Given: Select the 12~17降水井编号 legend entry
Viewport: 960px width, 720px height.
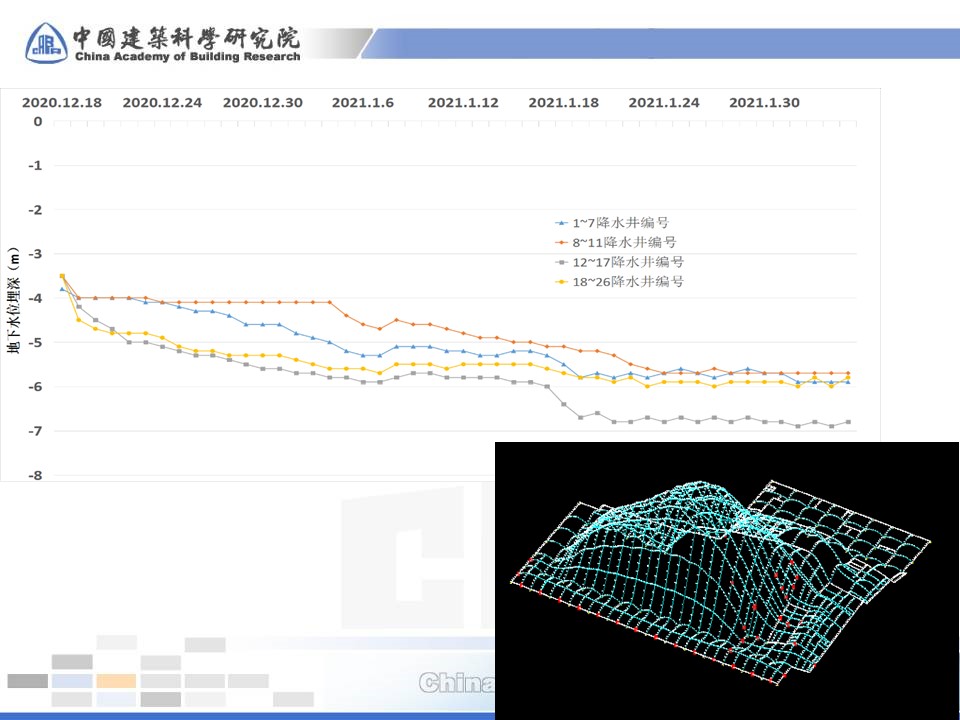Looking at the screenshot, I should click(620, 262).
